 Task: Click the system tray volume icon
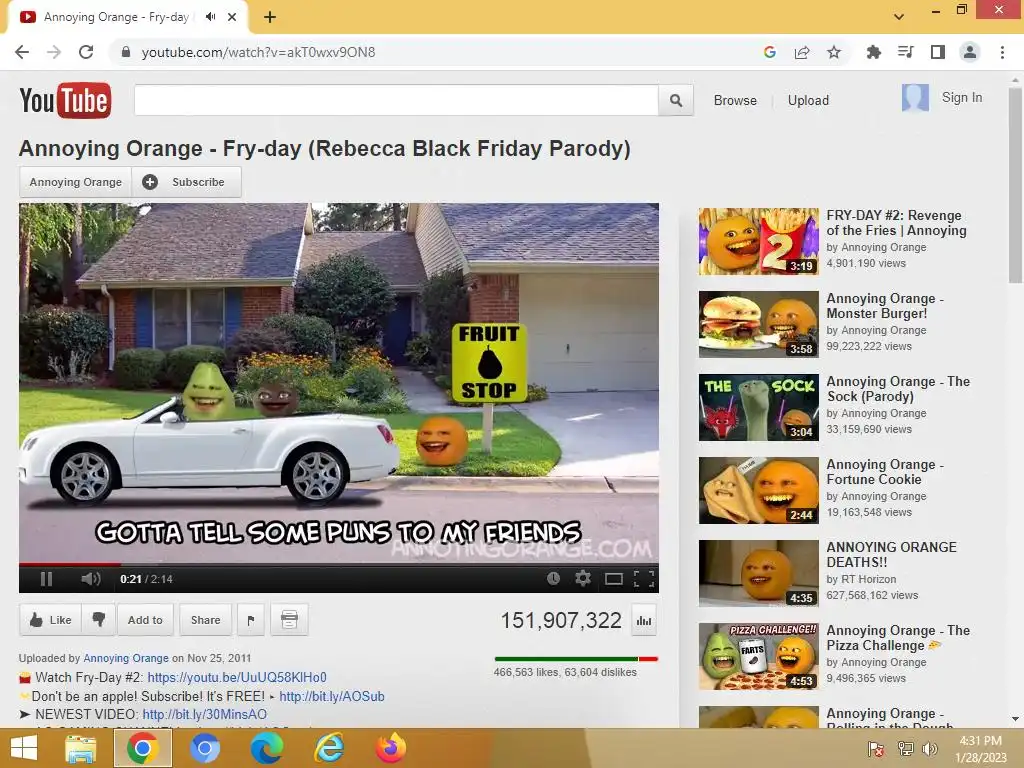click(930, 748)
